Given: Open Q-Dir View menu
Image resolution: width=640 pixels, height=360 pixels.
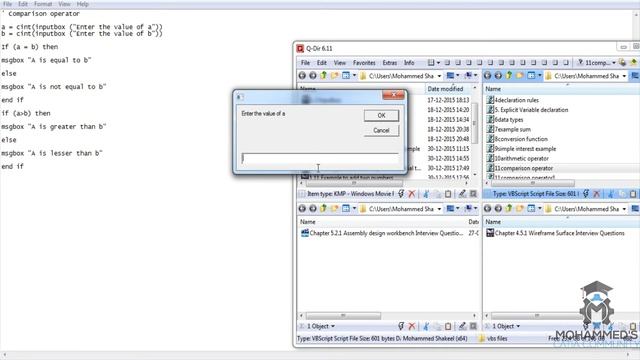Looking at the screenshot, I should point(340,63).
